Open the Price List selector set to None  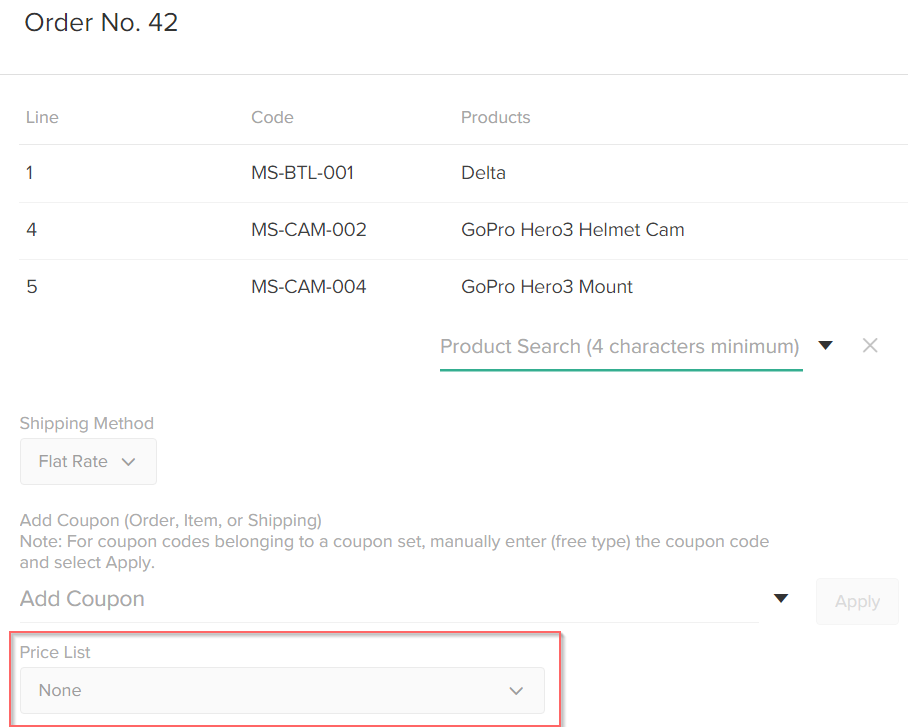[x=283, y=690]
